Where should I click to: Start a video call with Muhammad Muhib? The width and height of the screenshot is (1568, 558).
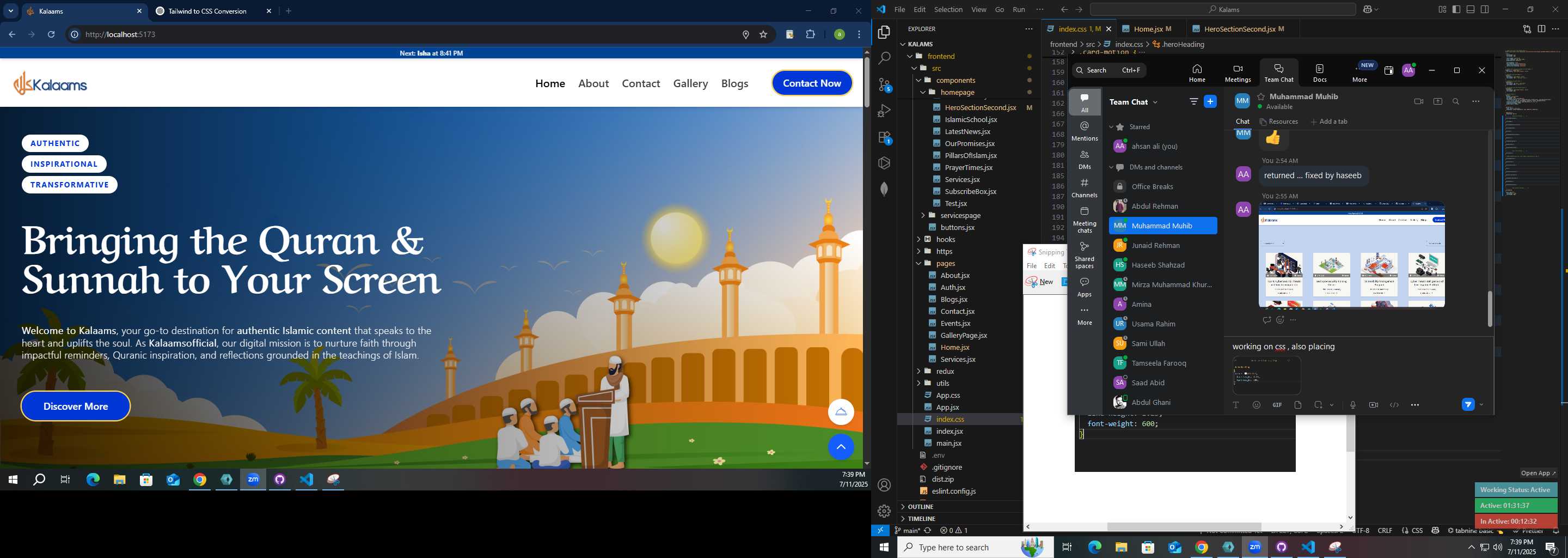click(x=1418, y=102)
